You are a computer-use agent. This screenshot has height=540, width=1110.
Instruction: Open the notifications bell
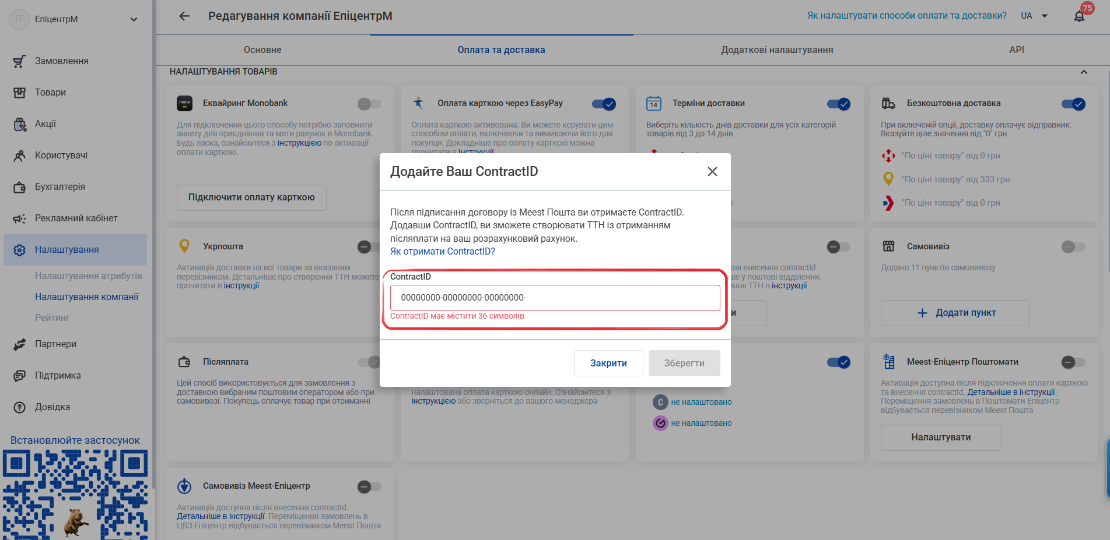(1079, 16)
